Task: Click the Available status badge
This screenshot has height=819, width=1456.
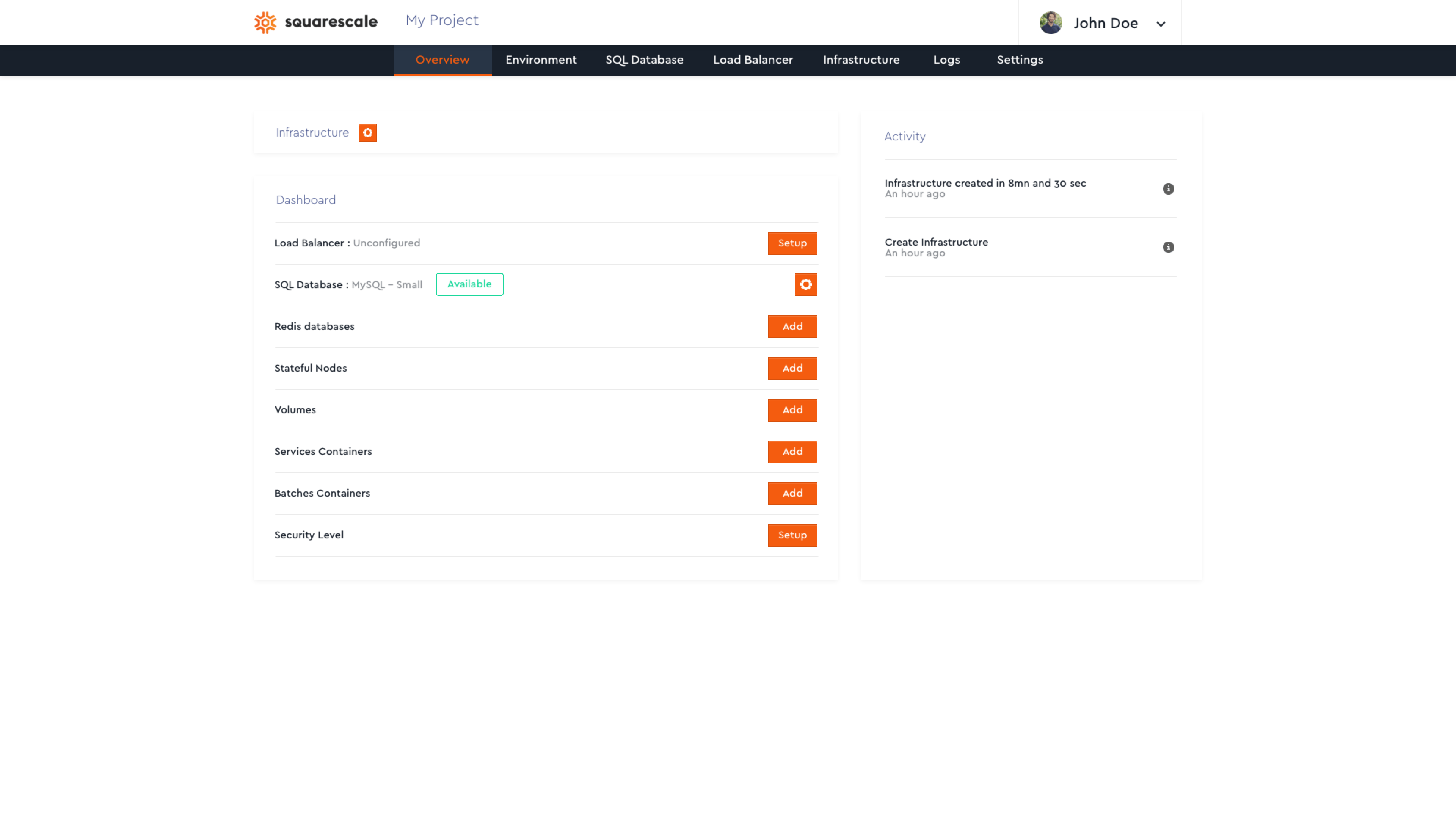Action: coord(469,284)
